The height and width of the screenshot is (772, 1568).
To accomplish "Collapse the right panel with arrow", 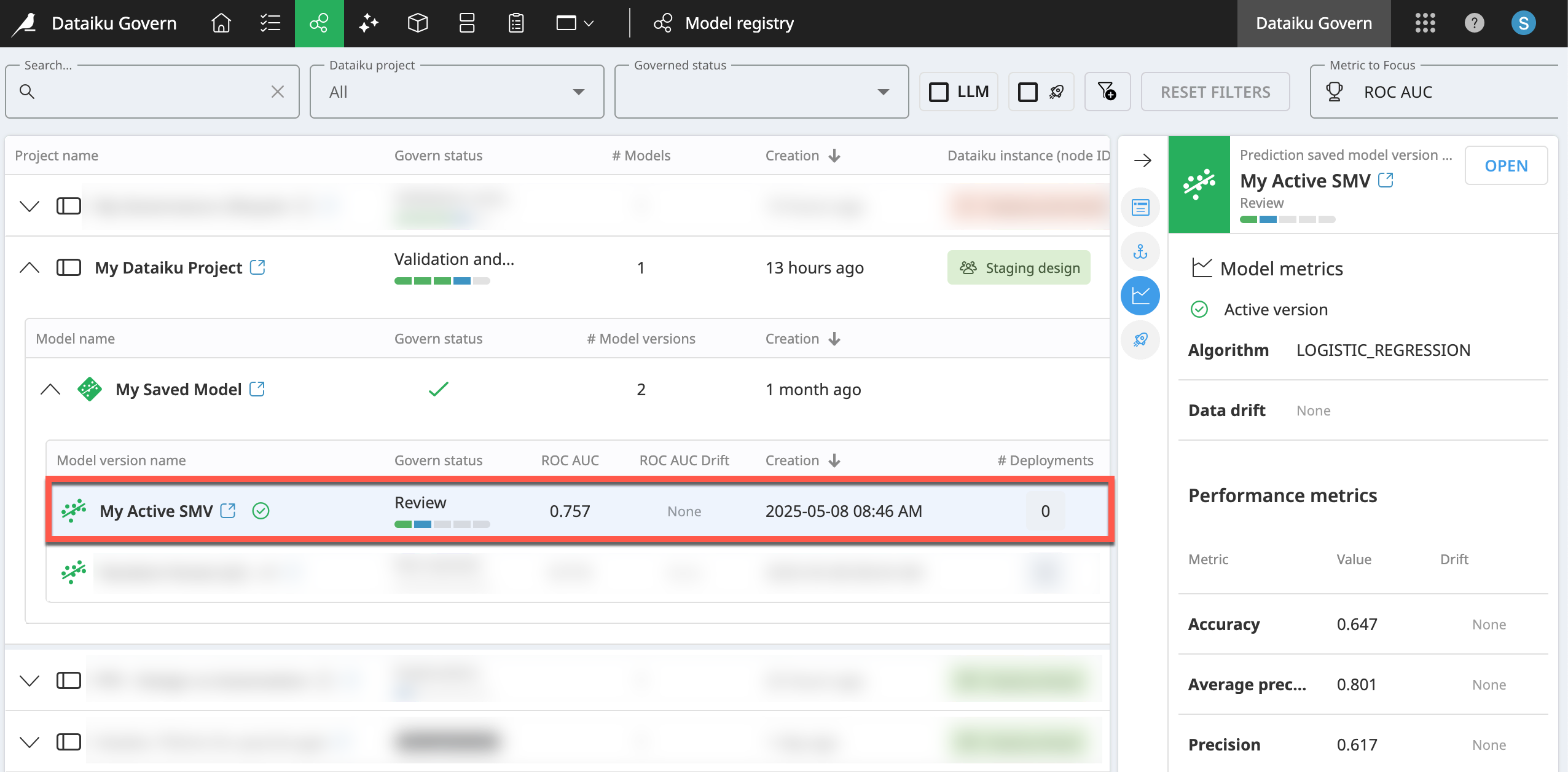I will [1142, 161].
